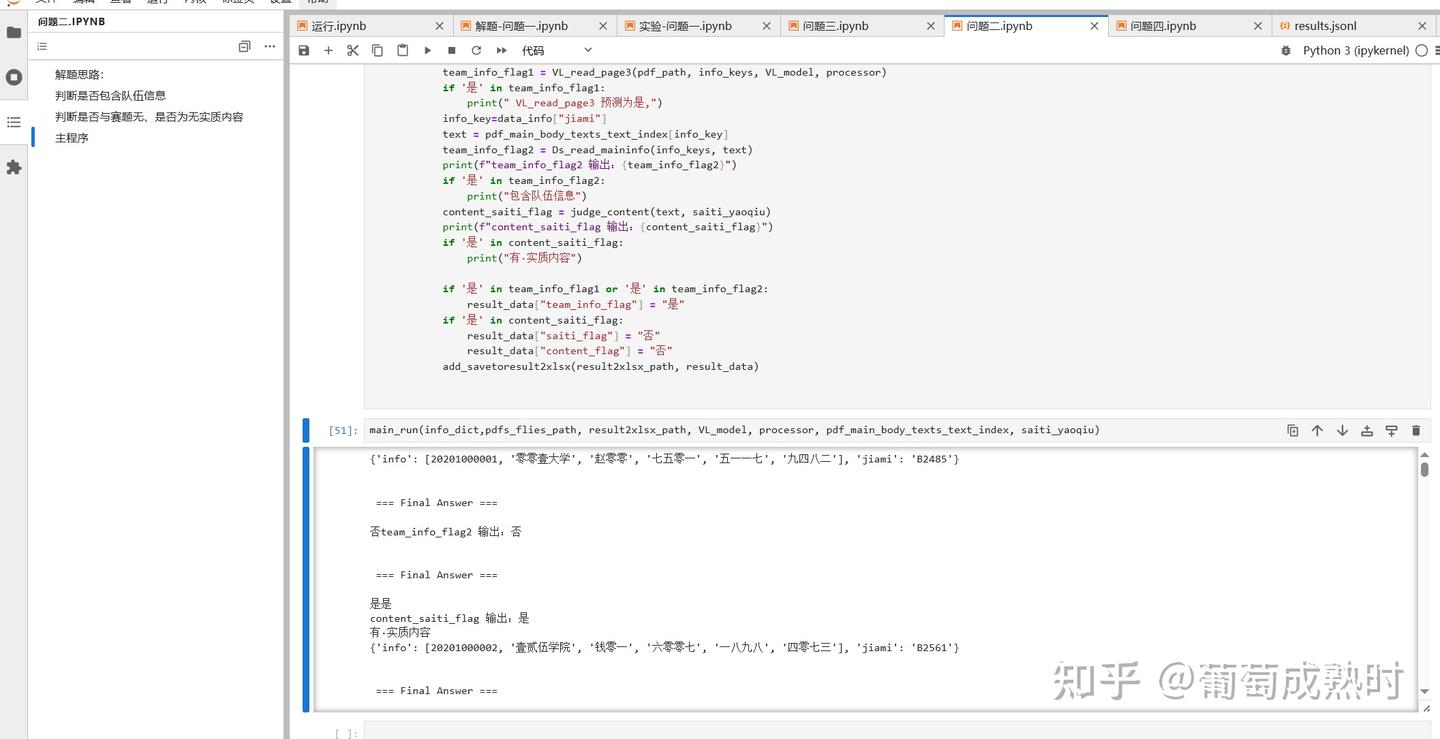Cut the selected cell
This screenshot has width=1440, height=739.
(353, 50)
